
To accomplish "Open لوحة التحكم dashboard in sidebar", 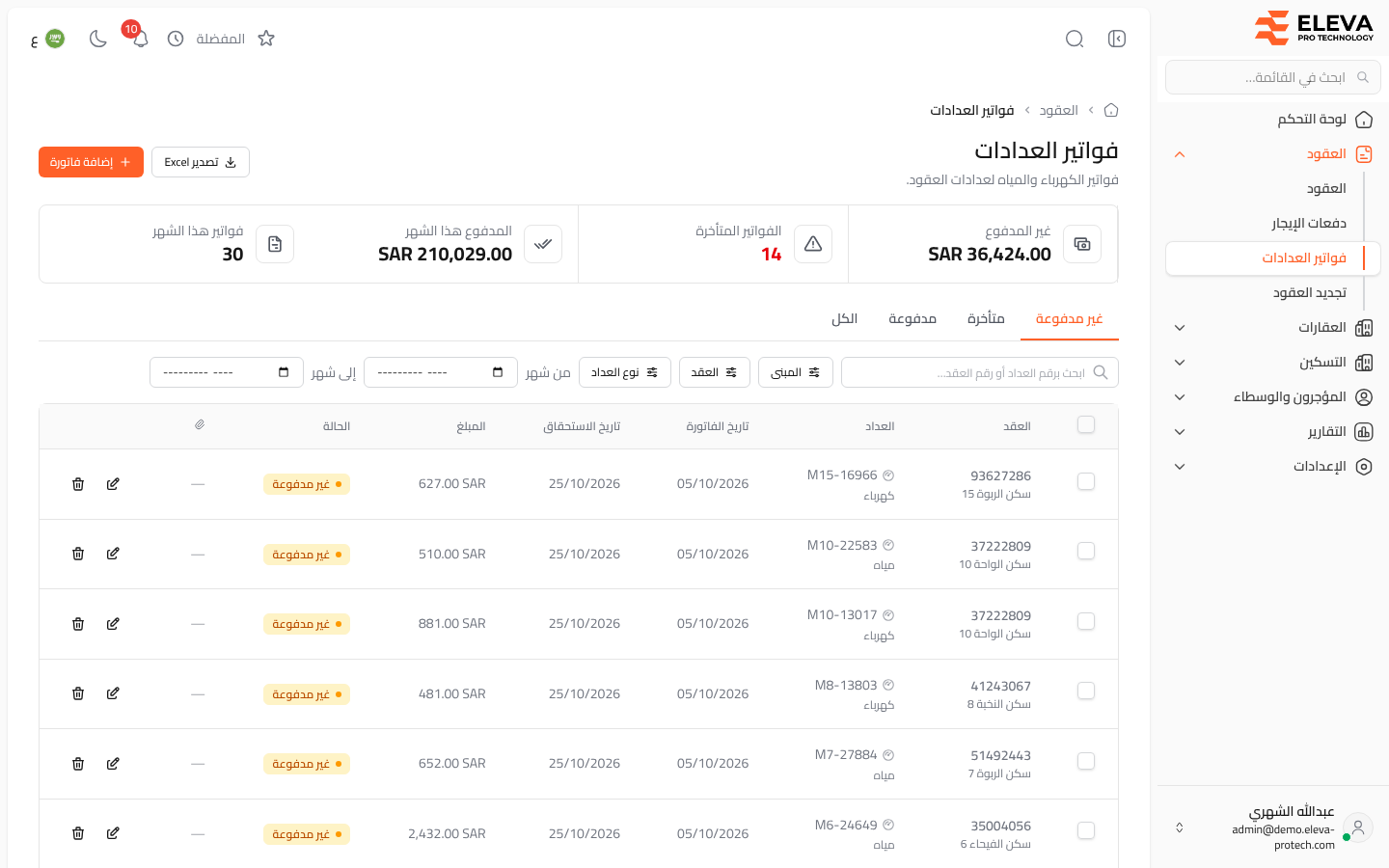I will pos(1273,120).
